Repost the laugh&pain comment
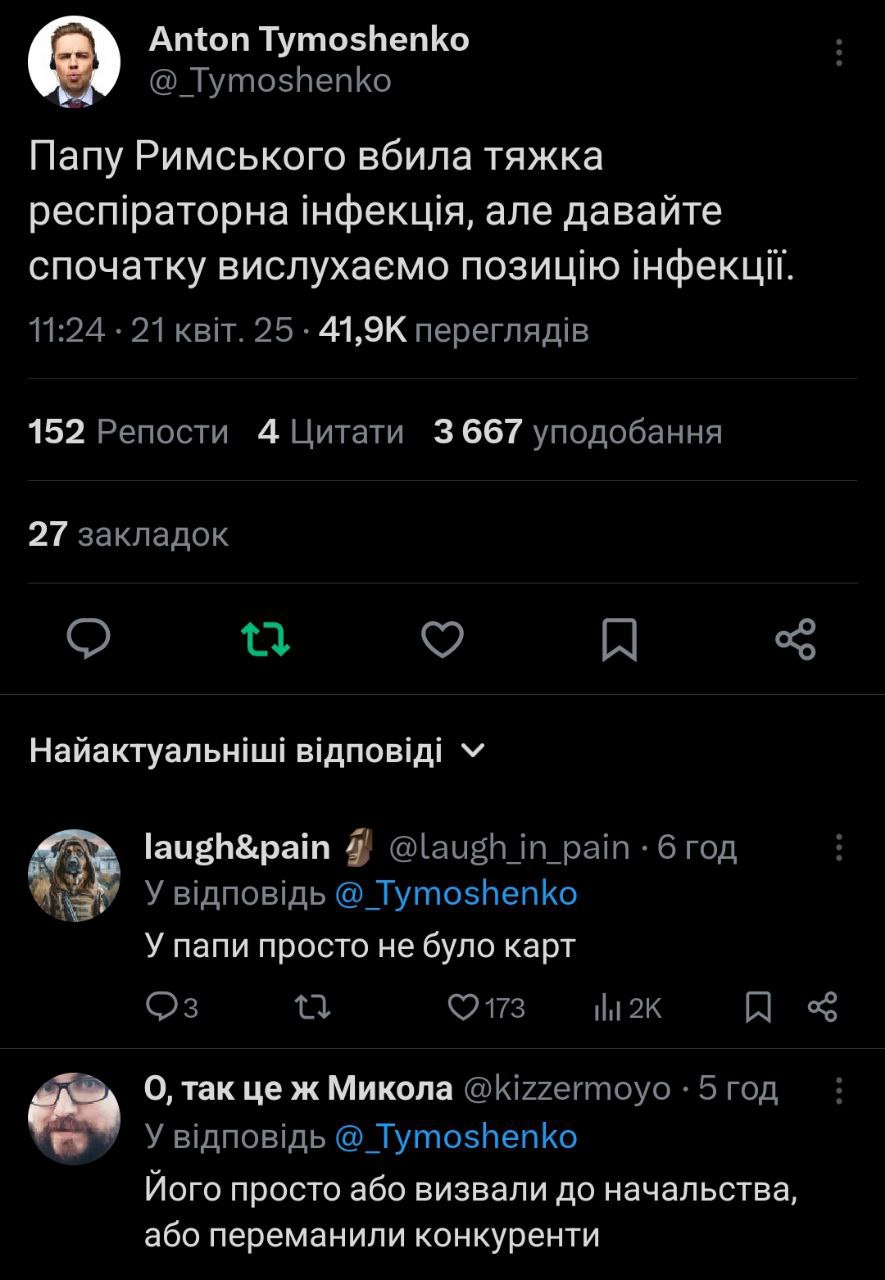 click(315, 1008)
